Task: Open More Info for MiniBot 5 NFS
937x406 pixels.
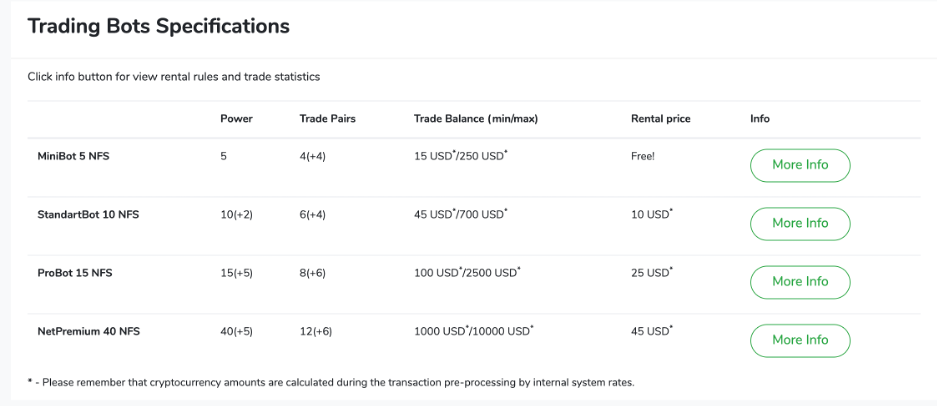Action: pyautogui.click(x=800, y=165)
